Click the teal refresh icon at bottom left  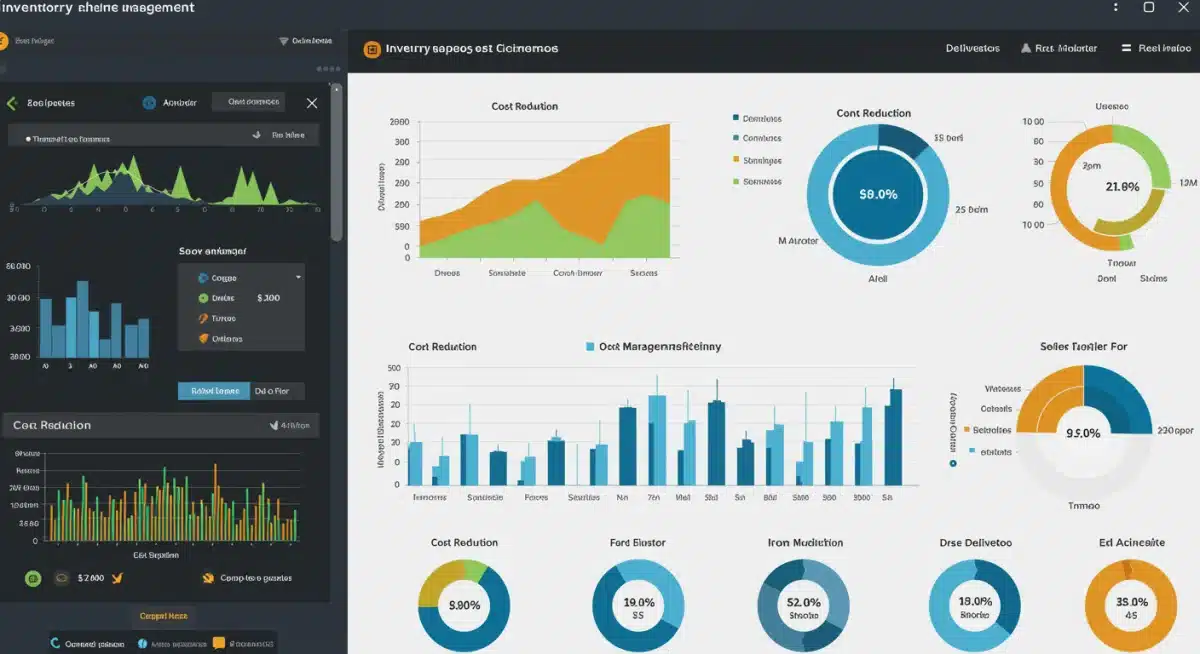coord(55,643)
